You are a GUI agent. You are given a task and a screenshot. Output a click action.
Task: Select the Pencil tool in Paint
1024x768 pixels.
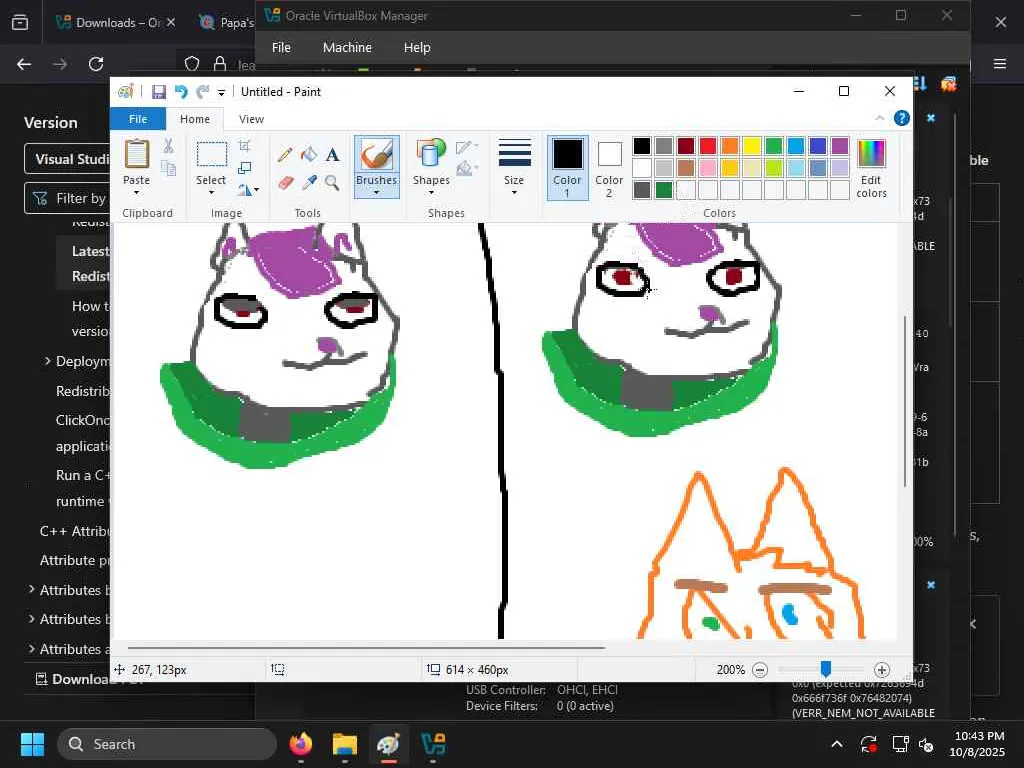coord(285,155)
